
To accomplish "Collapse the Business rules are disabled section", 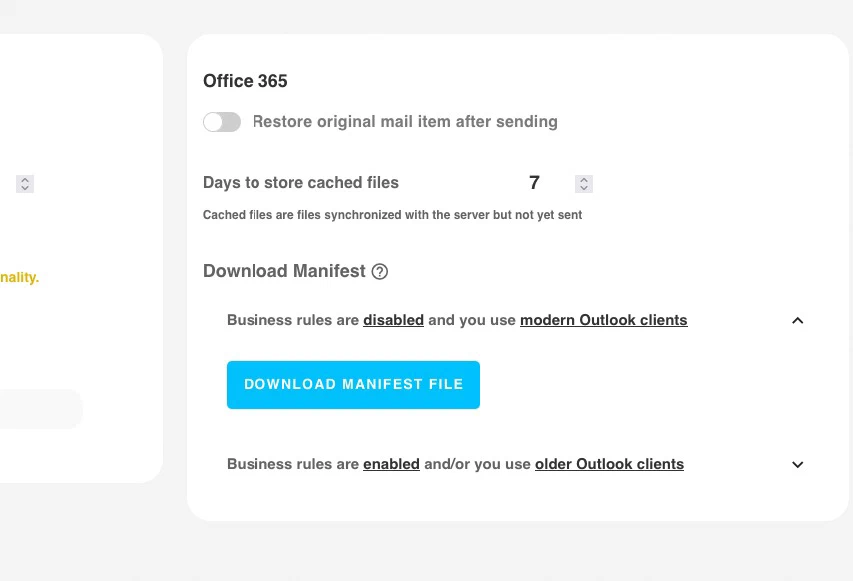I will click(798, 320).
